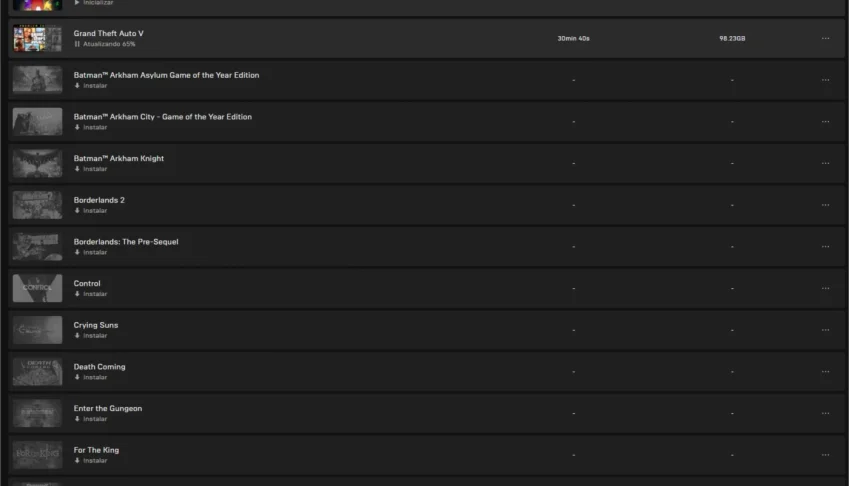Select the Control title text
The height and width of the screenshot is (486, 849).
[87, 284]
